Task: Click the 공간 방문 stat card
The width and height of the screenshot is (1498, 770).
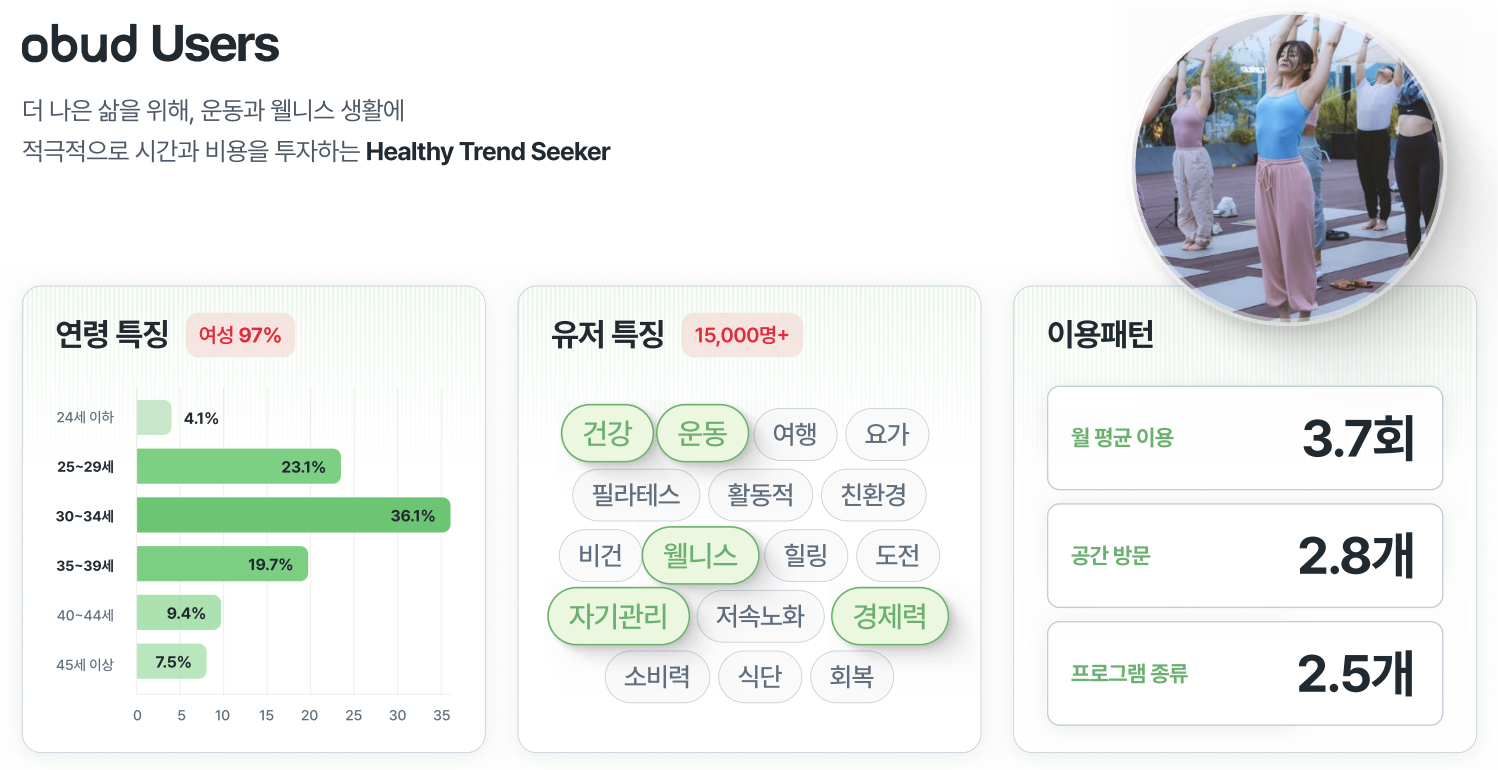Action: click(1244, 556)
